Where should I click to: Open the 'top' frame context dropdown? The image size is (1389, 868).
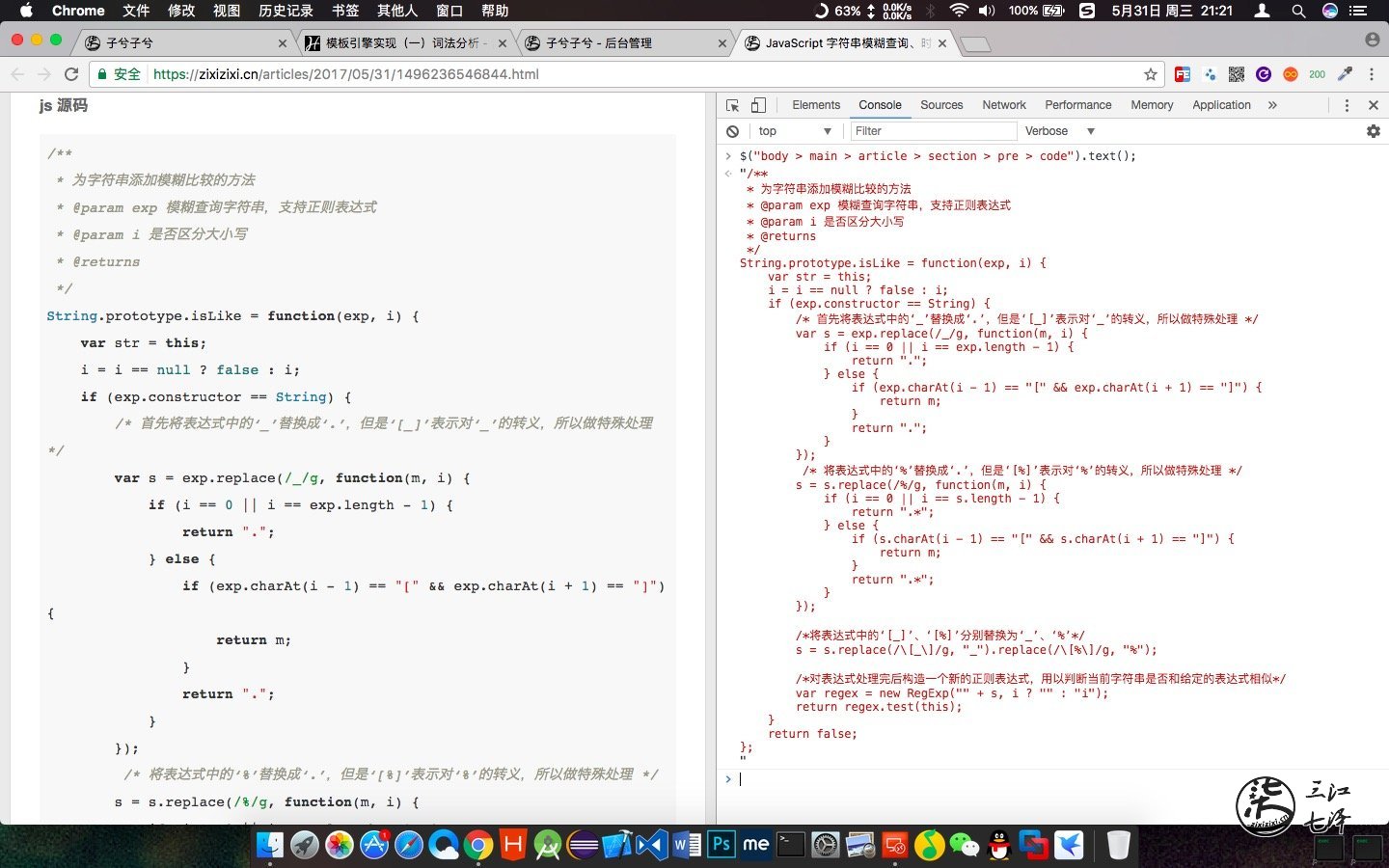pos(793,131)
